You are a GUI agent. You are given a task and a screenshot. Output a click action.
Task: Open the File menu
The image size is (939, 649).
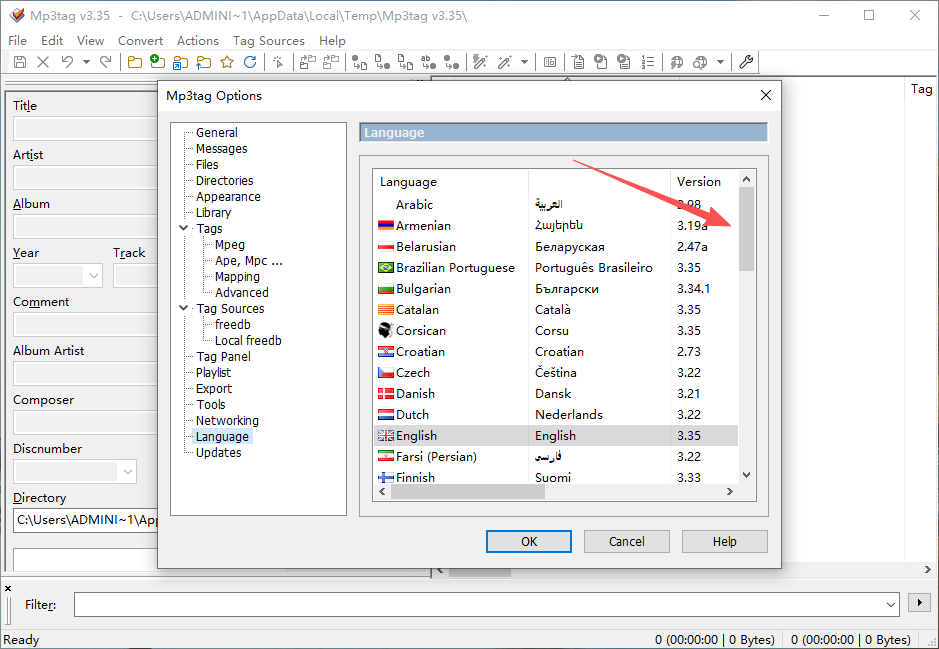click(x=17, y=40)
